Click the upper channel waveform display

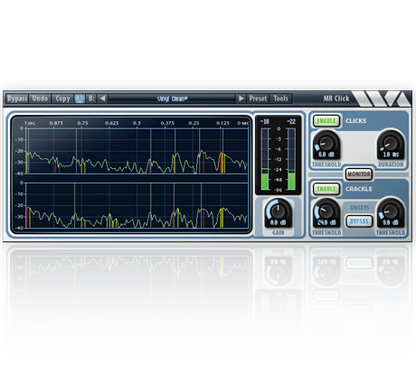click(x=137, y=151)
